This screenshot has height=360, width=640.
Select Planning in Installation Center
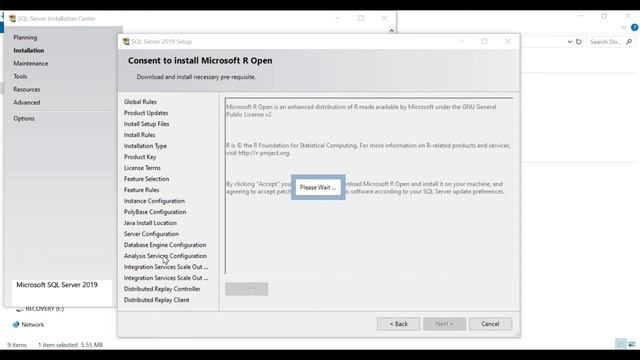pos(25,37)
